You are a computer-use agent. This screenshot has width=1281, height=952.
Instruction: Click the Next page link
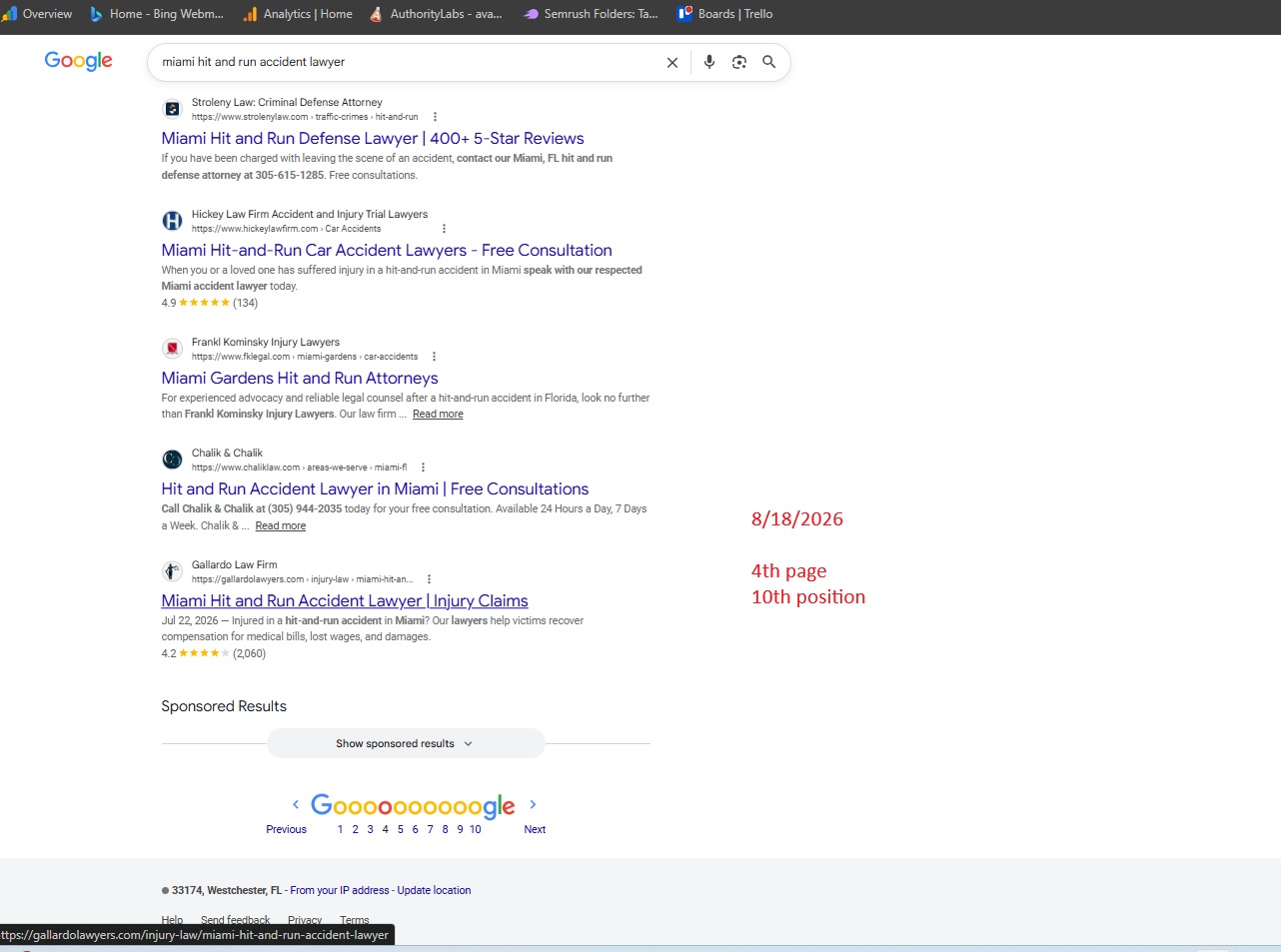pos(535,829)
